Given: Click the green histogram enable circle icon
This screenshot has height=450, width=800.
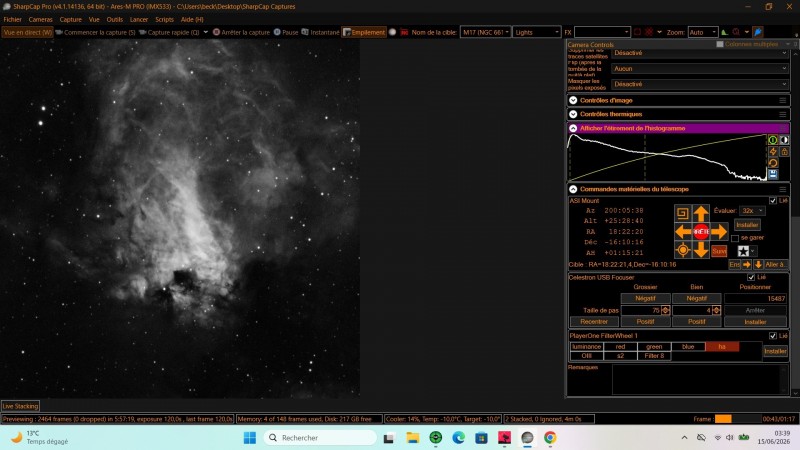Looking at the screenshot, I should click(x=773, y=140).
